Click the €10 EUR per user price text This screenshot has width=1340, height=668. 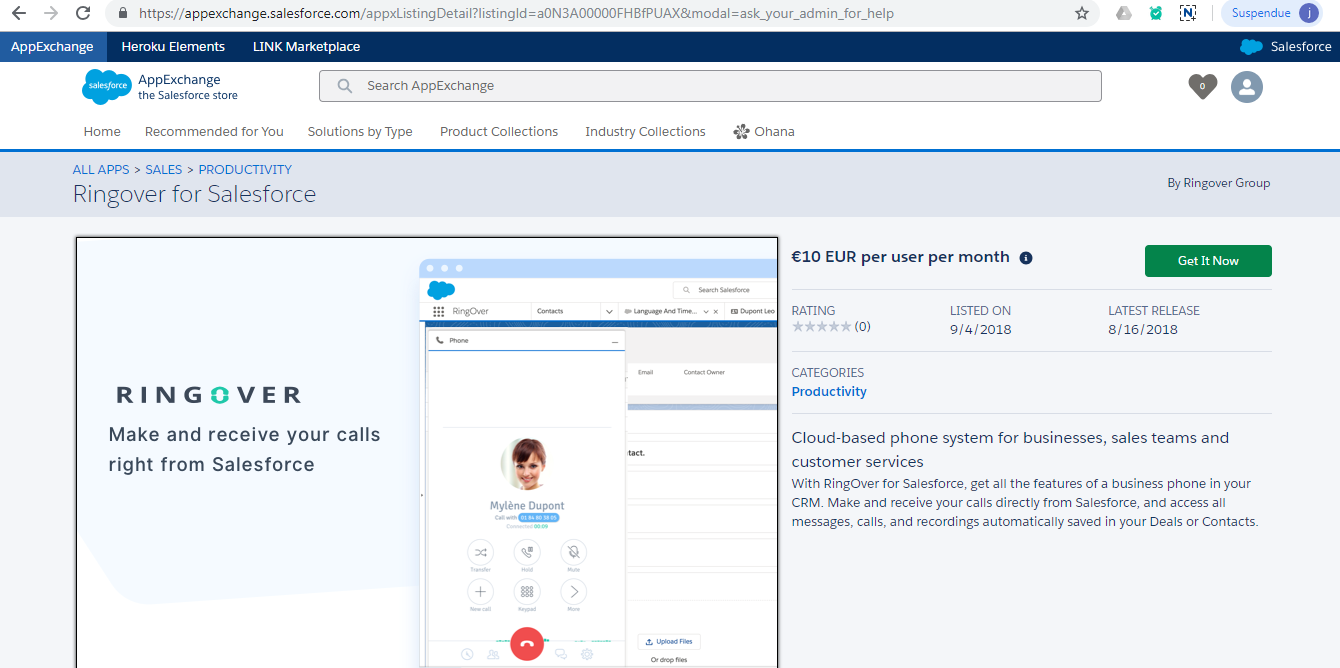coord(900,257)
